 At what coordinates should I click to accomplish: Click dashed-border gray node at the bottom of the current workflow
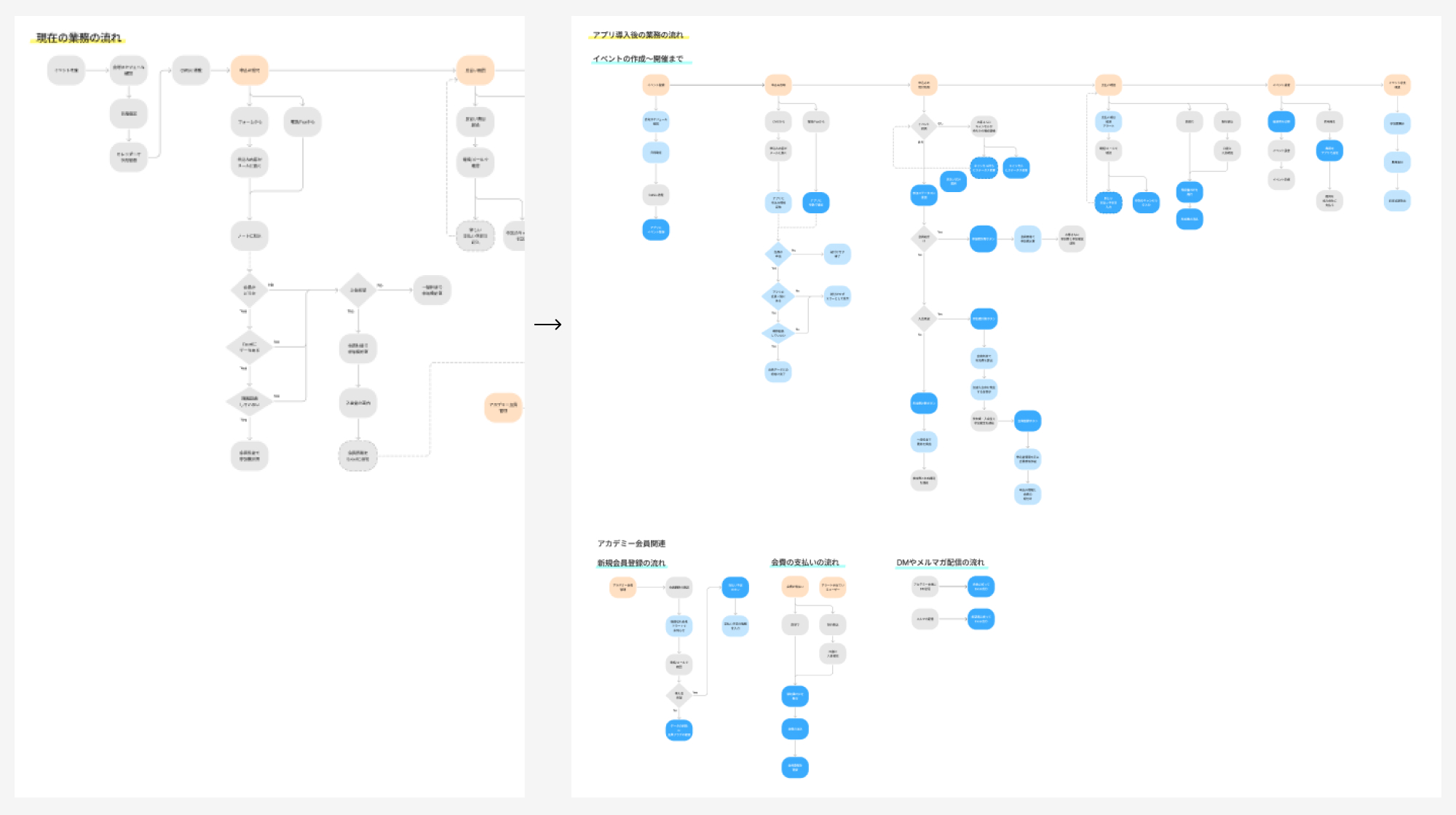tap(357, 456)
